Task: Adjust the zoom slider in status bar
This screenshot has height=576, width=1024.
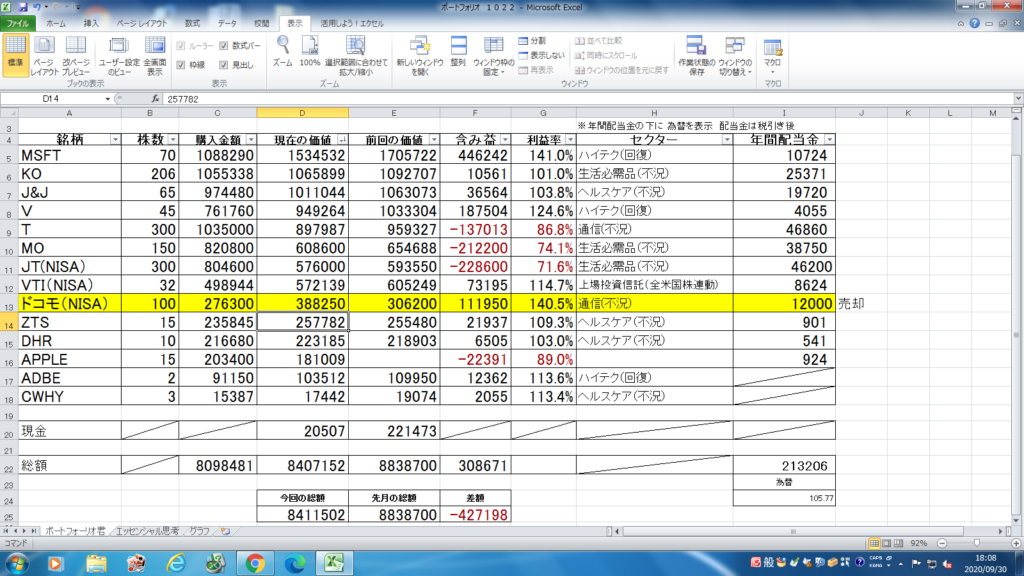Action: pos(977,543)
